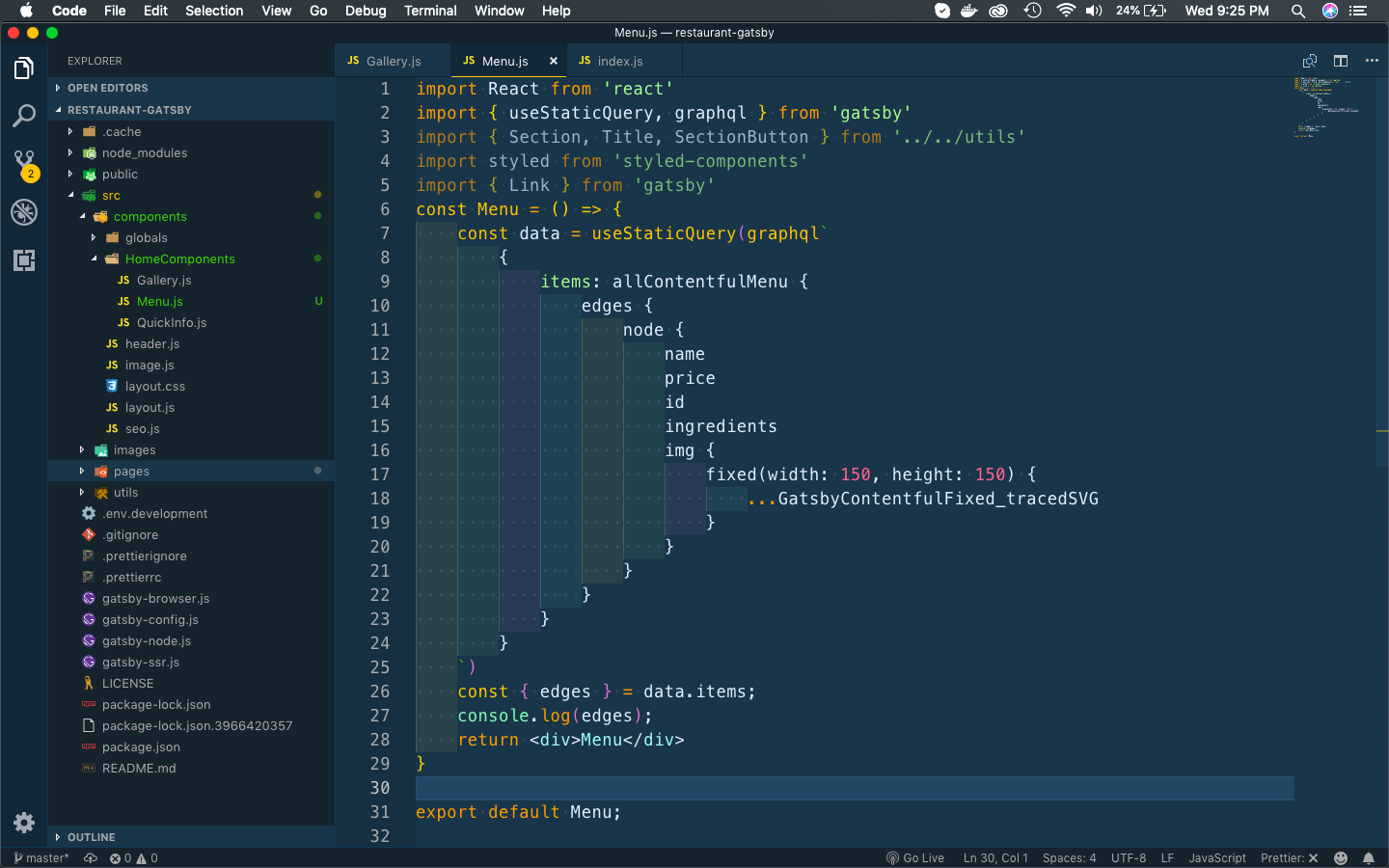Expand the globals folder

click(x=192, y=238)
